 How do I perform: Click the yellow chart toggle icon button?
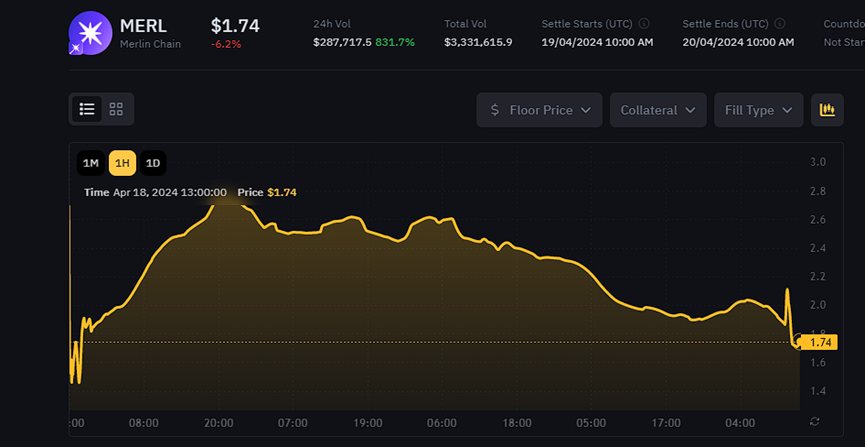(826, 110)
